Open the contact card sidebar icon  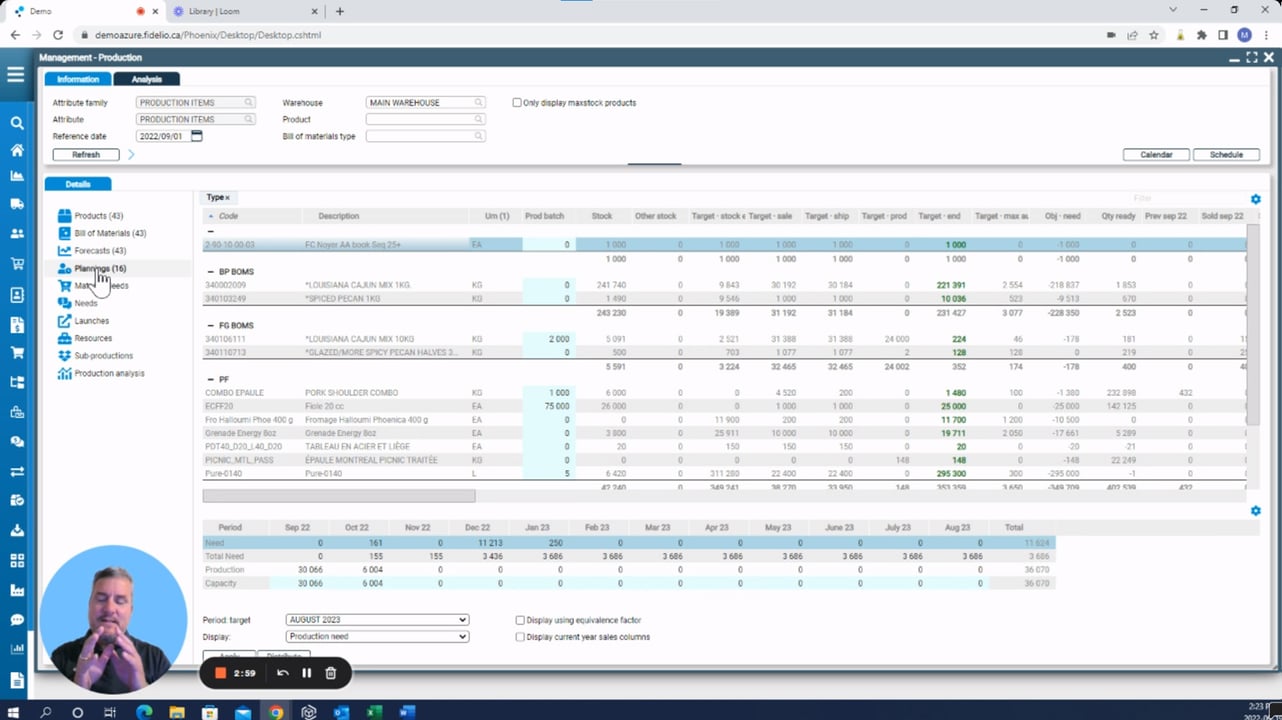(16, 295)
